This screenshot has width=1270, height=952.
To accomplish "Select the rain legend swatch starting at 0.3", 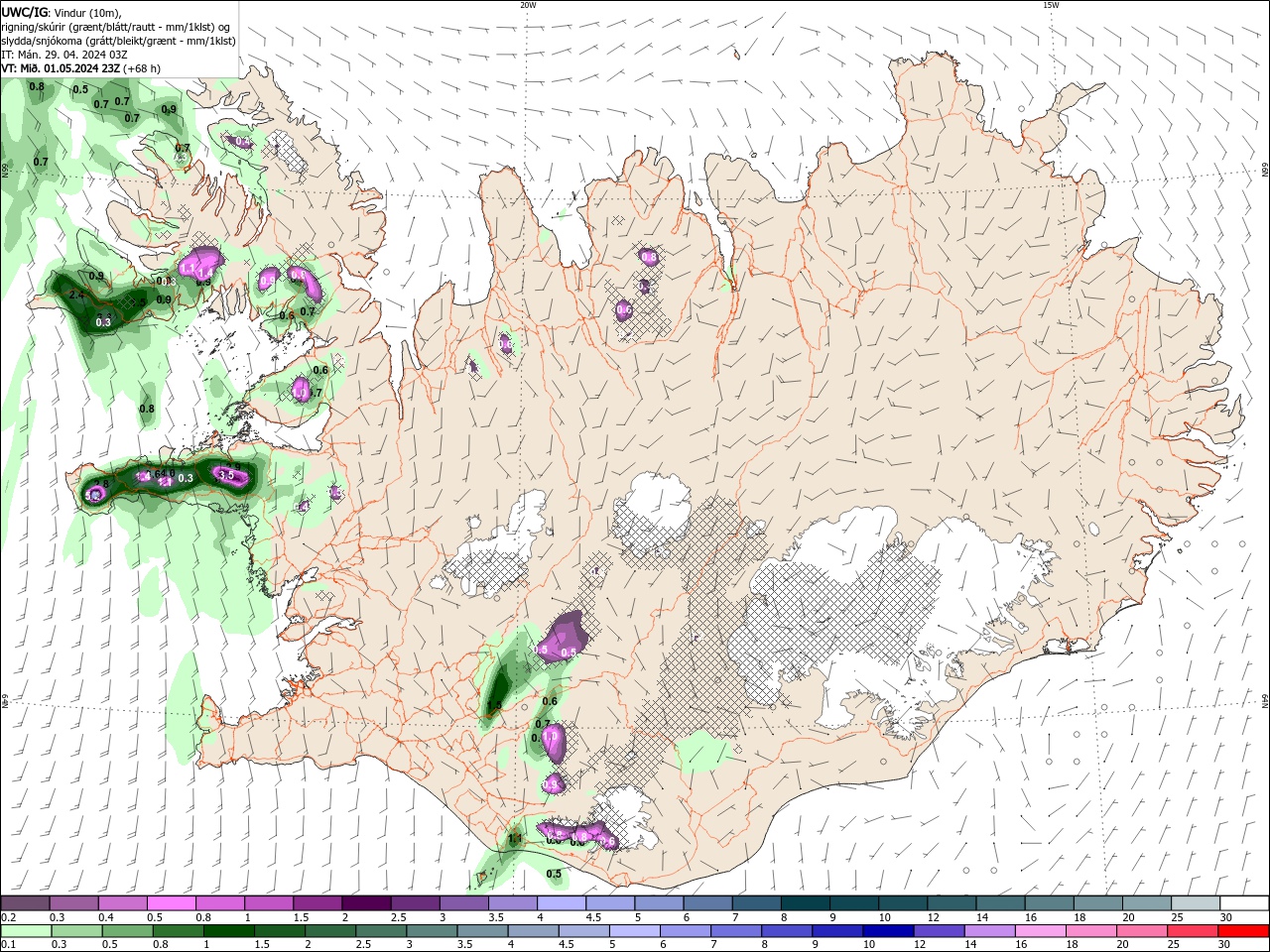I will coord(78,931).
